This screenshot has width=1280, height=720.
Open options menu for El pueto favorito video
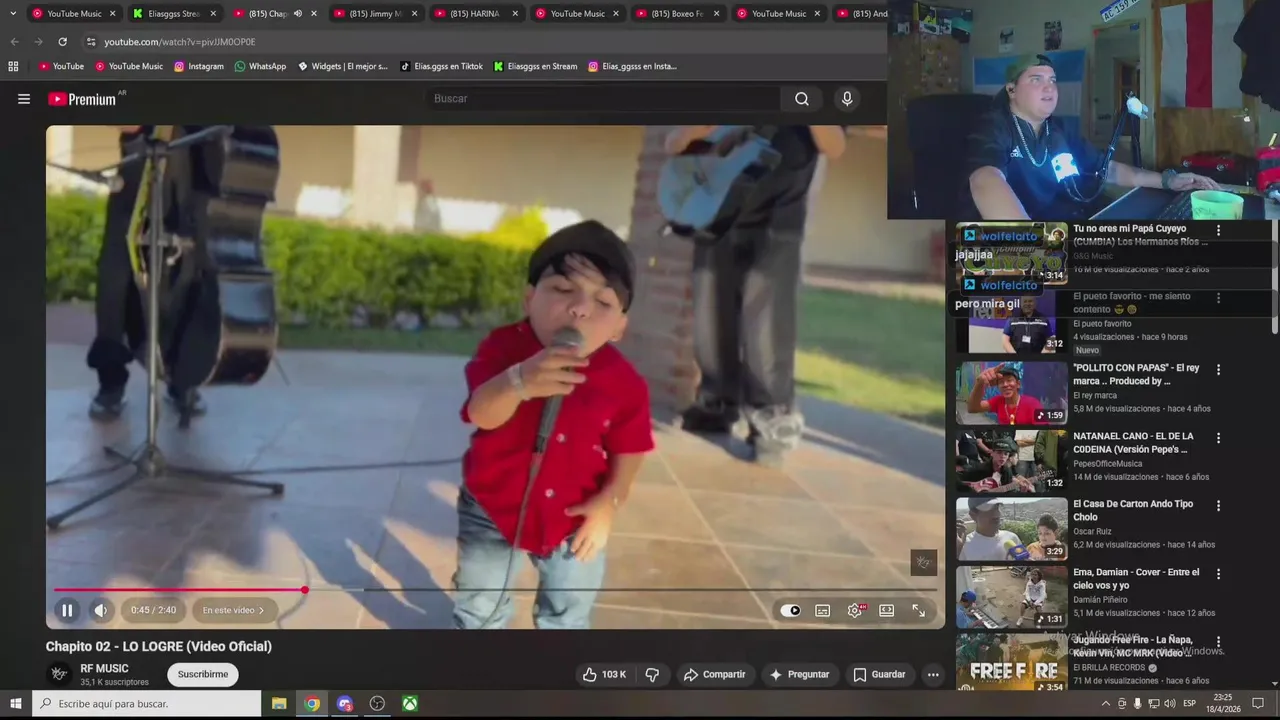1218,298
